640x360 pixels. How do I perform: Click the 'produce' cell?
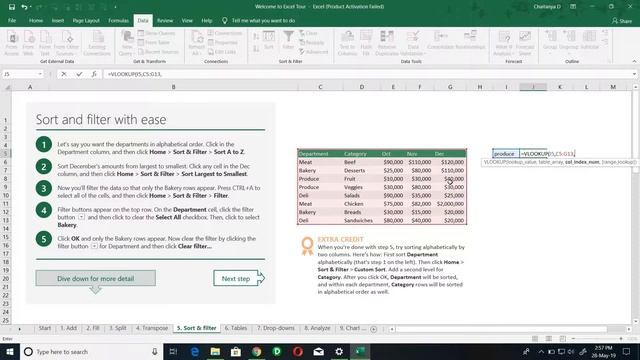click(506, 153)
